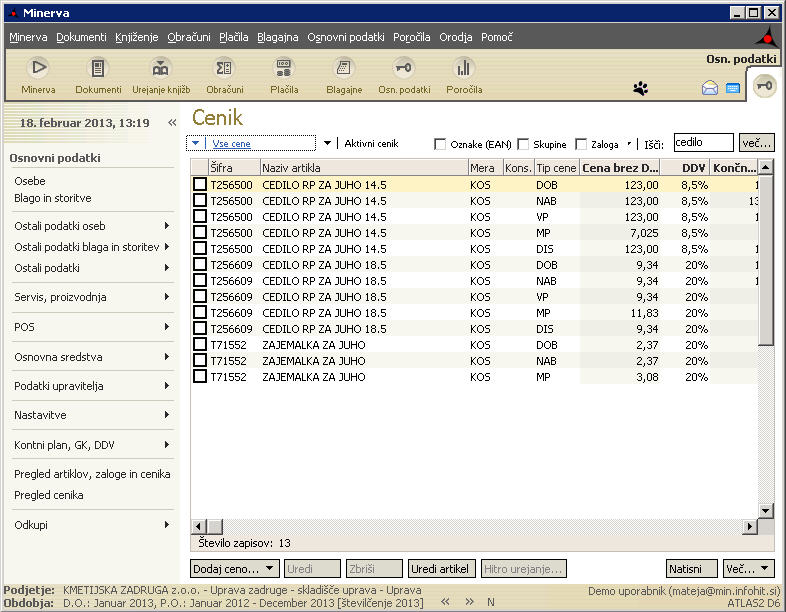Viewport: 786px width, 612px height.
Task: Click the paw print icon
Action: point(641,88)
